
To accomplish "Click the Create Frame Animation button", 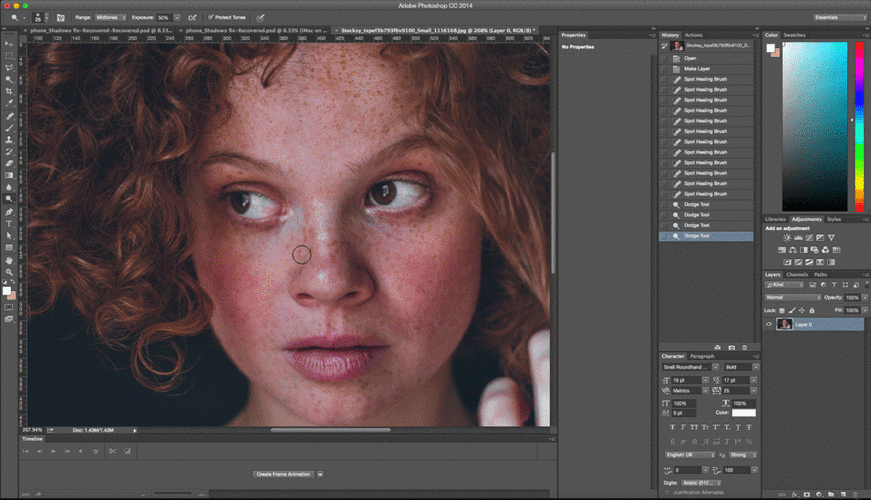I will click(283, 473).
